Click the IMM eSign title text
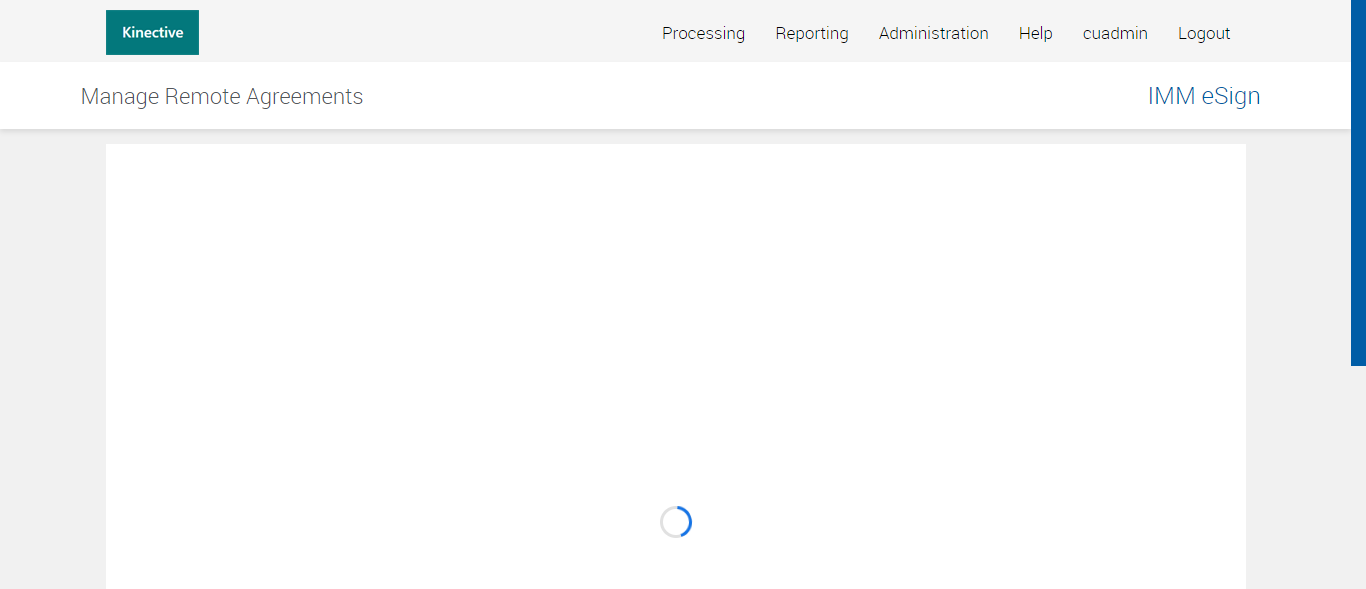 click(1204, 96)
